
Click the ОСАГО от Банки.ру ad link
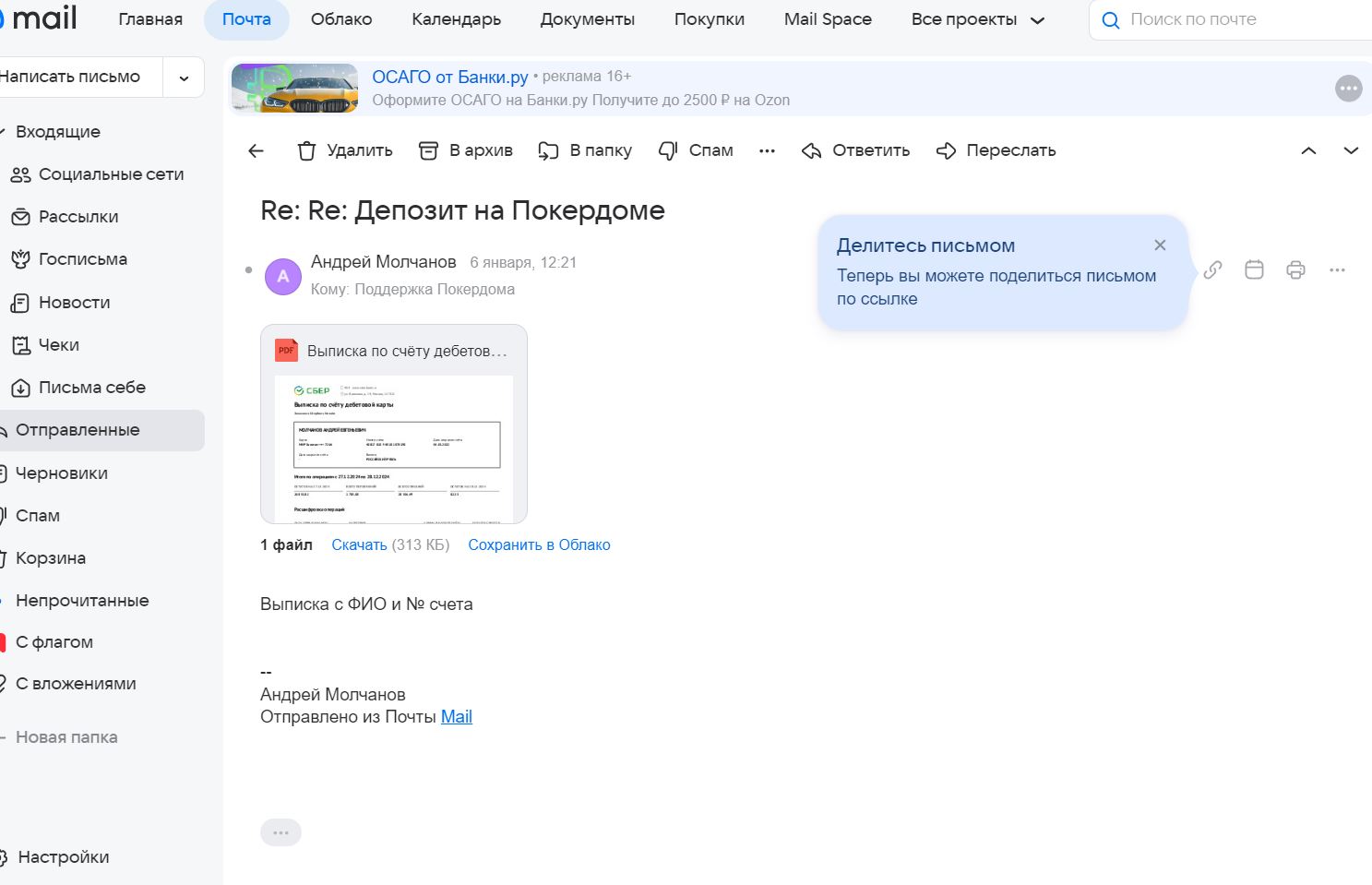450,77
